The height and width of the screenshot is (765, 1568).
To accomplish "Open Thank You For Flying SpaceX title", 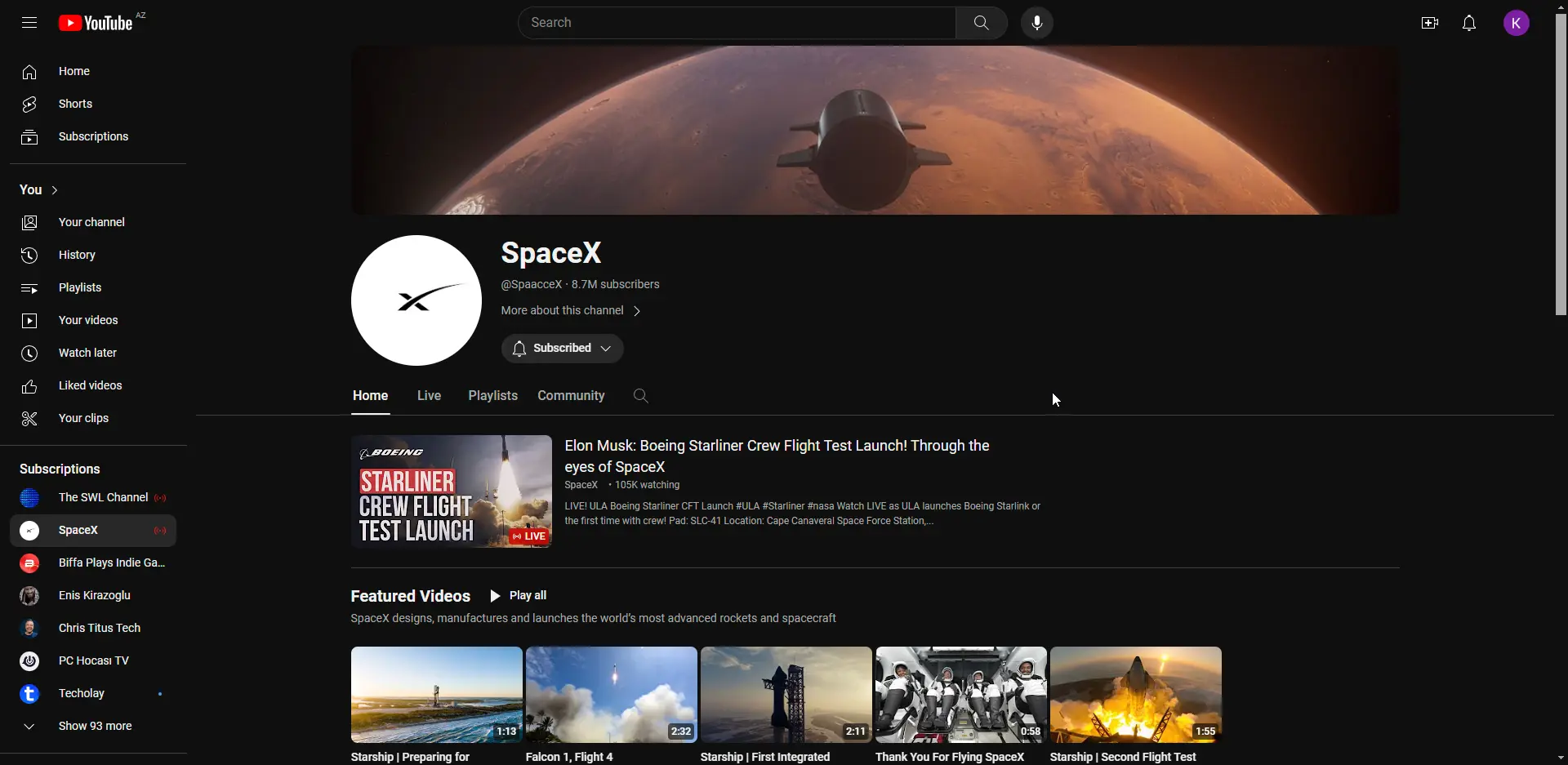I will 950,757.
